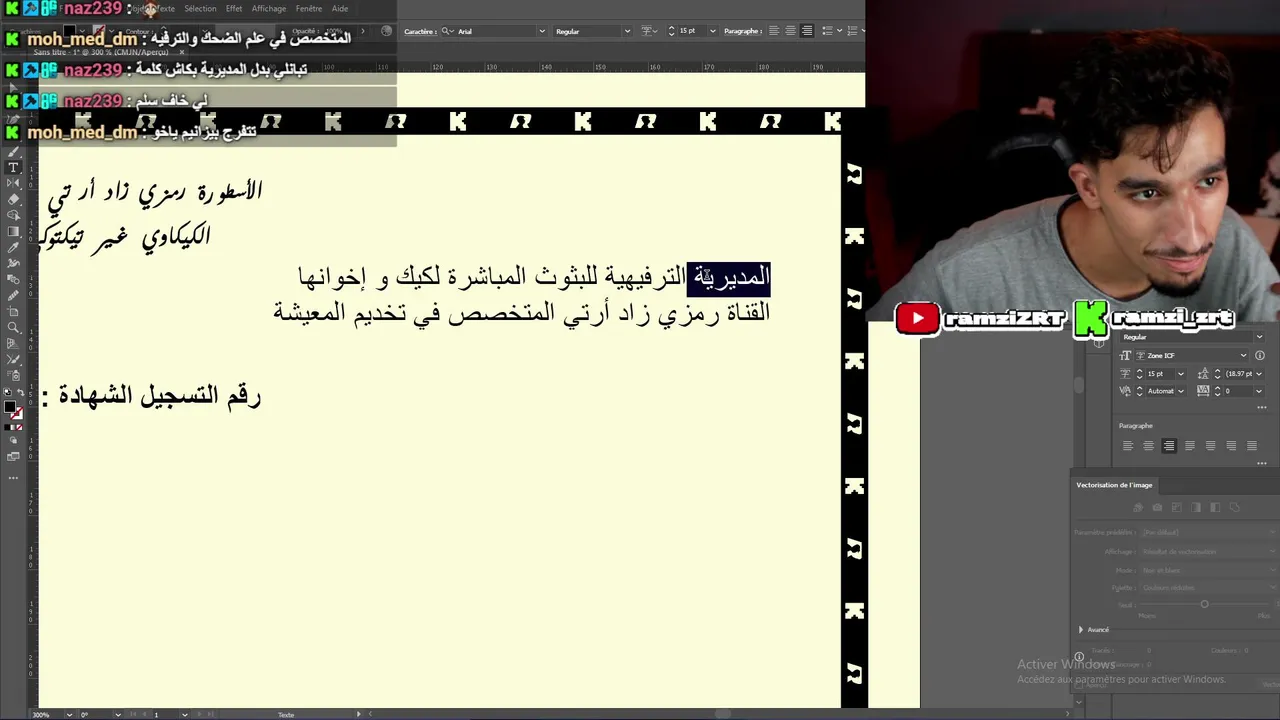Image resolution: width=1280 pixels, height=720 pixels.
Task: Center paragraph in top control bar
Action: pos(790,31)
